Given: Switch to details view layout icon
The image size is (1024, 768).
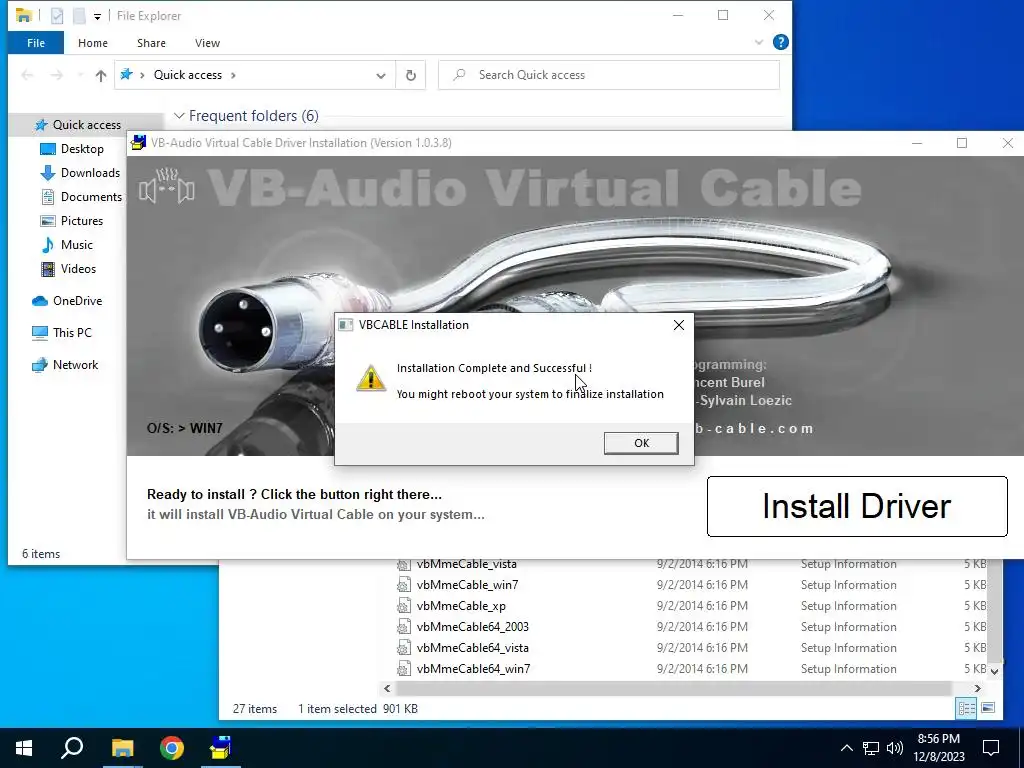Looking at the screenshot, I should [x=967, y=708].
